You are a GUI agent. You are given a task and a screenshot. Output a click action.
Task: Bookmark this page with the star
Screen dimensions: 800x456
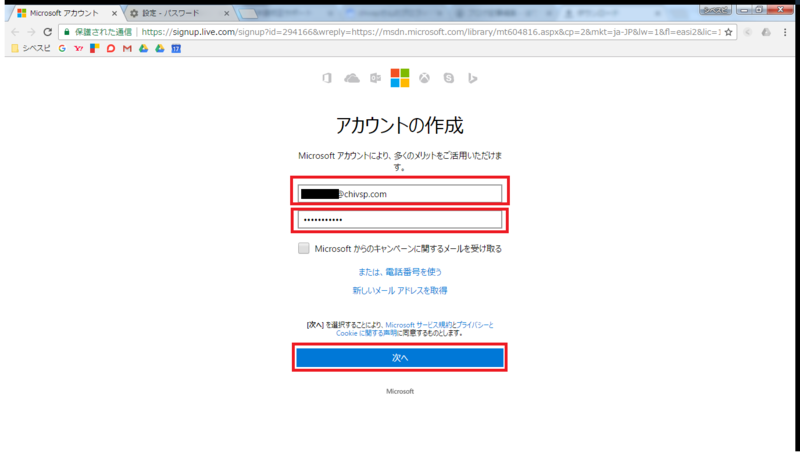click(x=729, y=32)
